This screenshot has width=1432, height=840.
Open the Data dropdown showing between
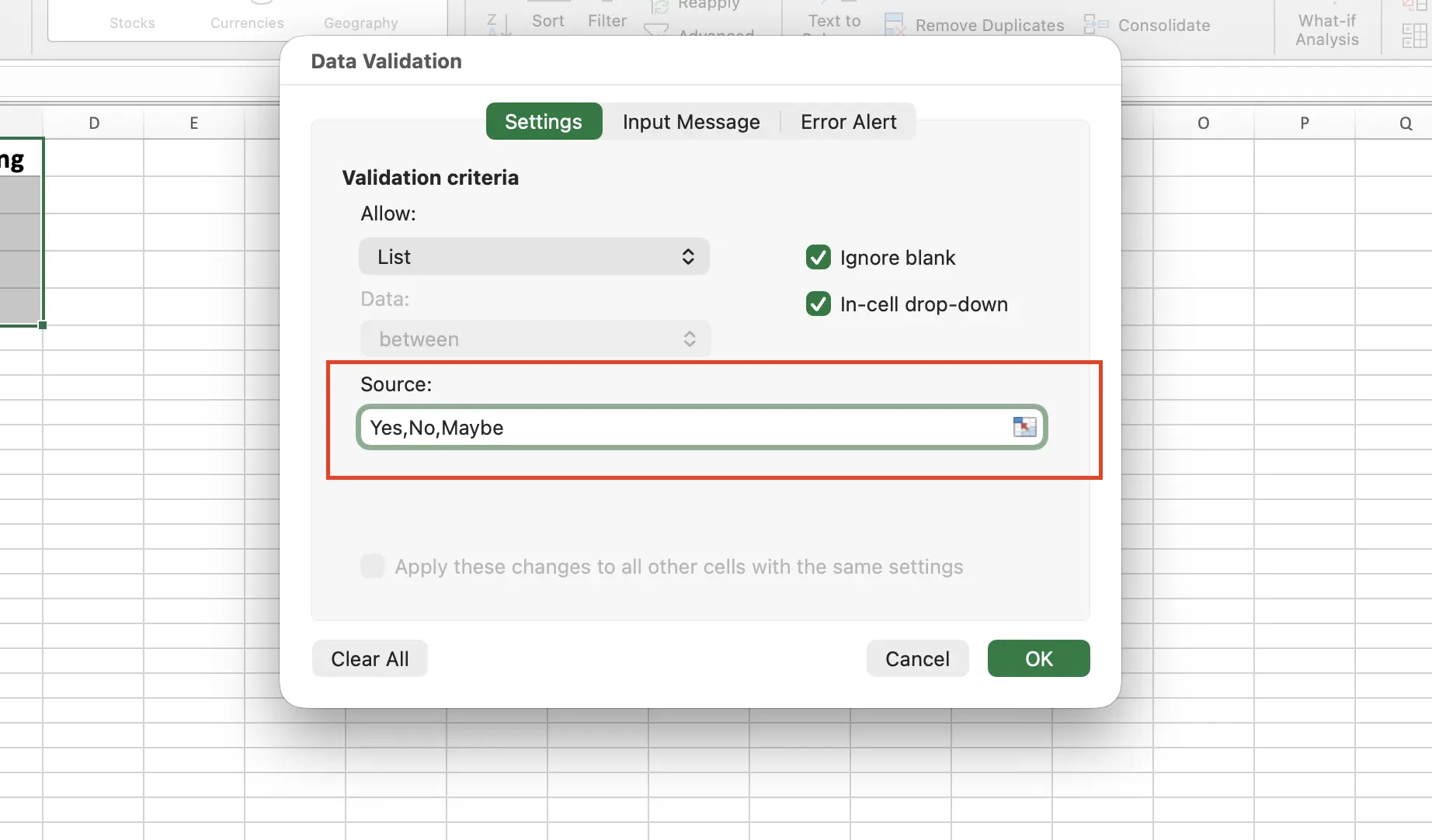[534, 338]
